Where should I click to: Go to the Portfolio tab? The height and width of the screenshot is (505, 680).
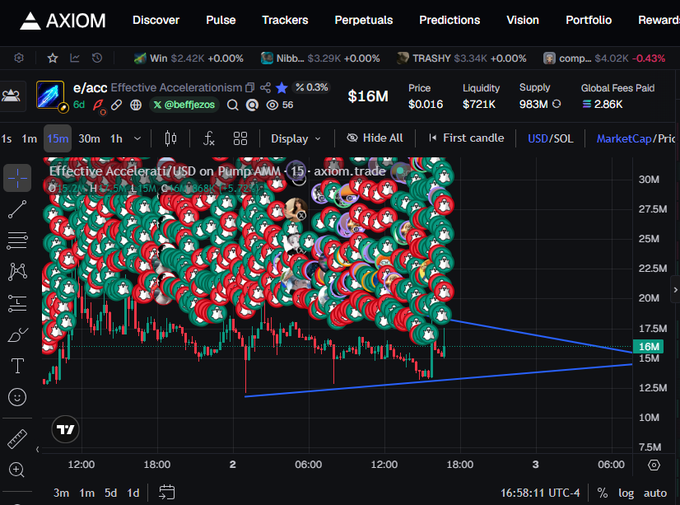click(588, 20)
